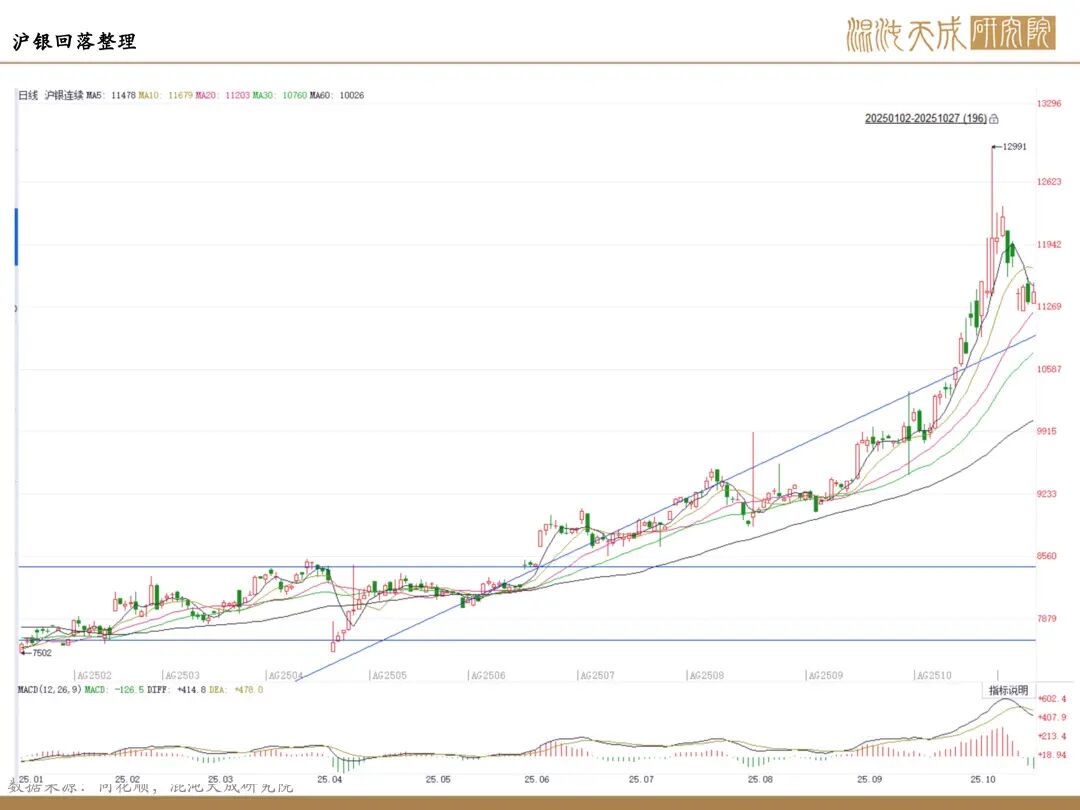Click the MA60 legend label
Viewport: 1080px width, 810px height.
336,96
